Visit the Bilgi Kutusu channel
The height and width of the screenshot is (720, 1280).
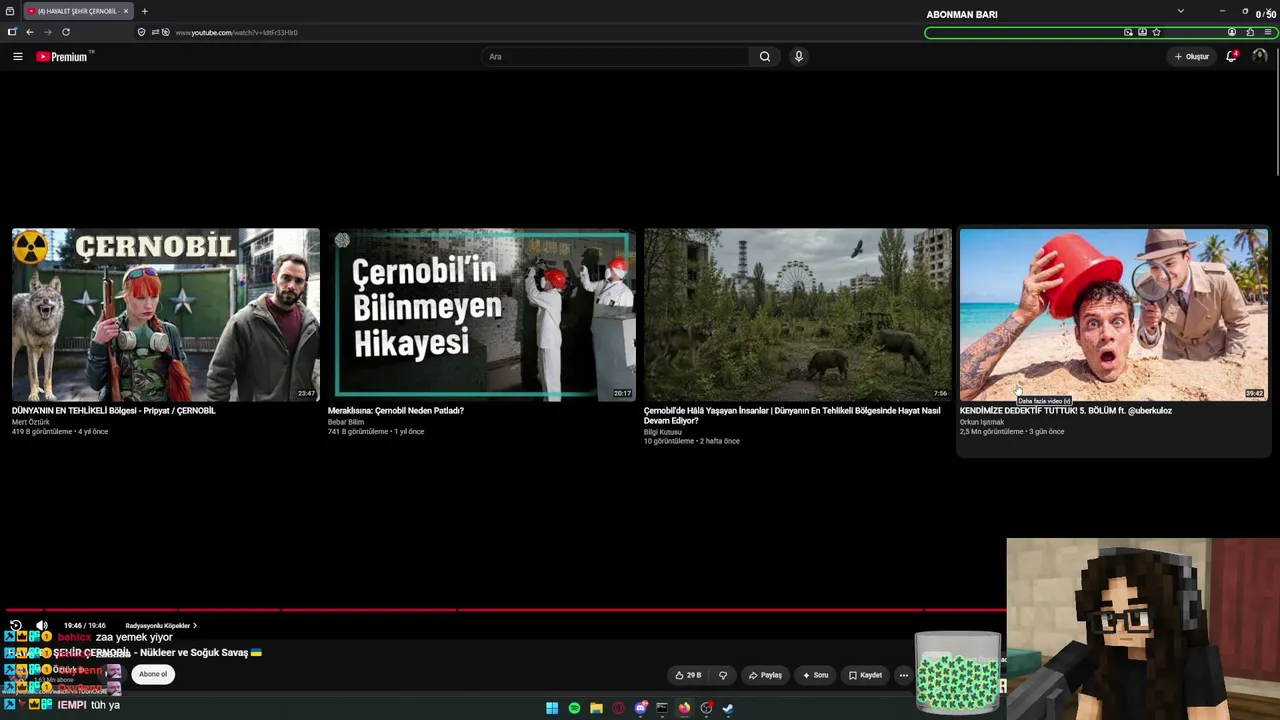point(662,432)
